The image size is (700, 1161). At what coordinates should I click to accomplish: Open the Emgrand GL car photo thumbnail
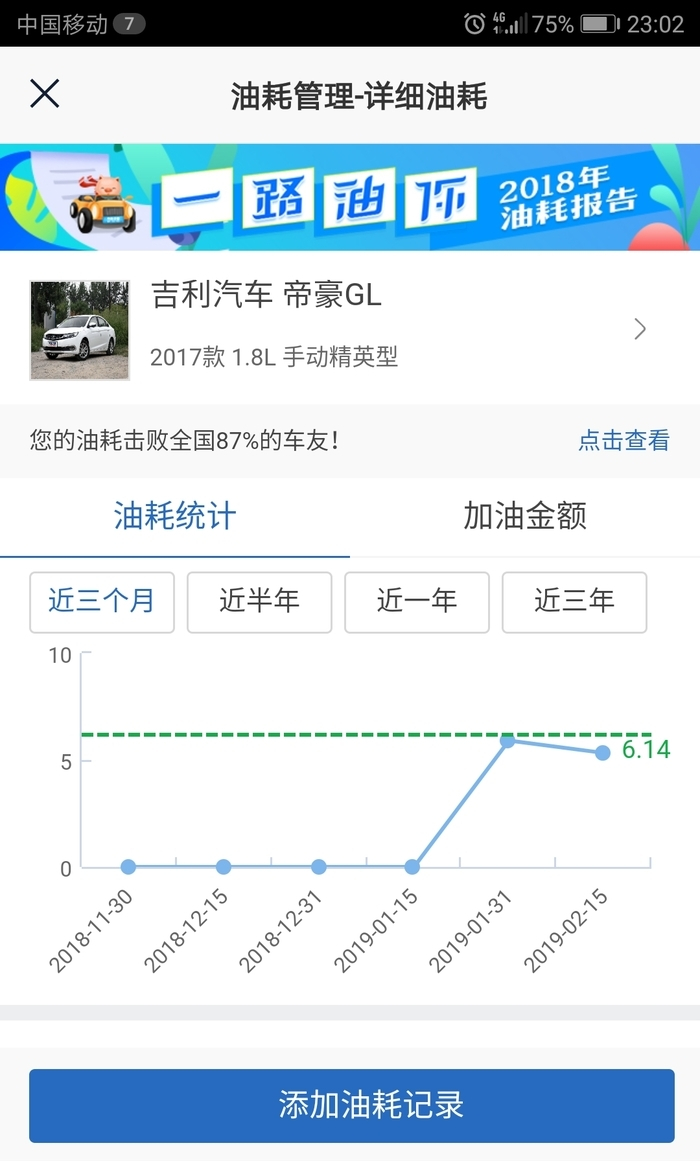coord(79,328)
